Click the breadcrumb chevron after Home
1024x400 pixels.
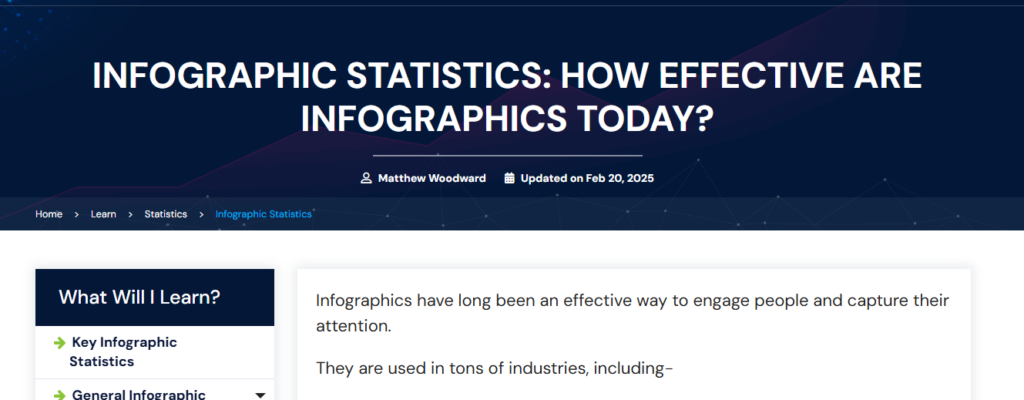[x=76, y=214]
